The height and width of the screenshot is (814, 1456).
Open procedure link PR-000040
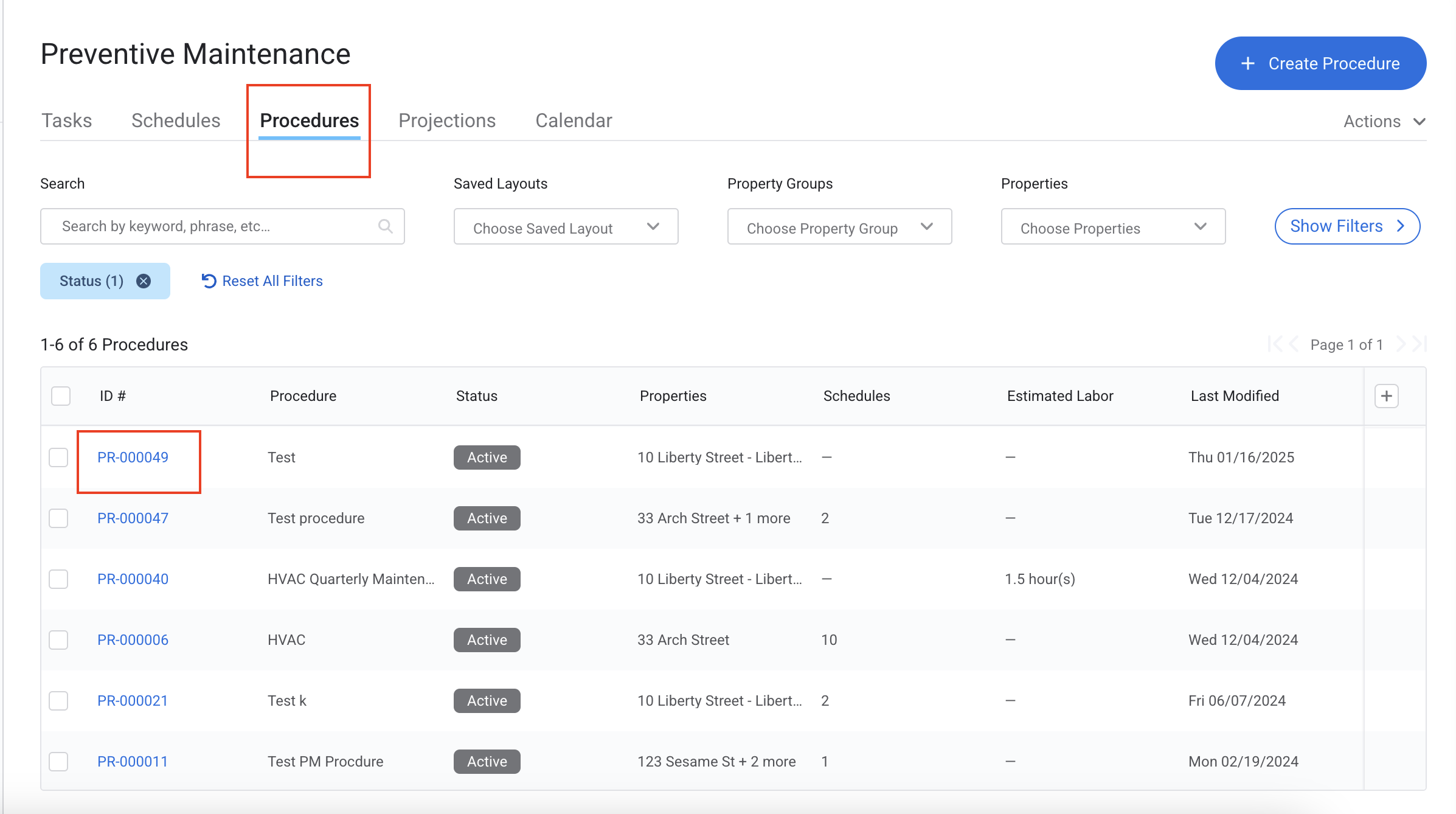[x=133, y=579]
